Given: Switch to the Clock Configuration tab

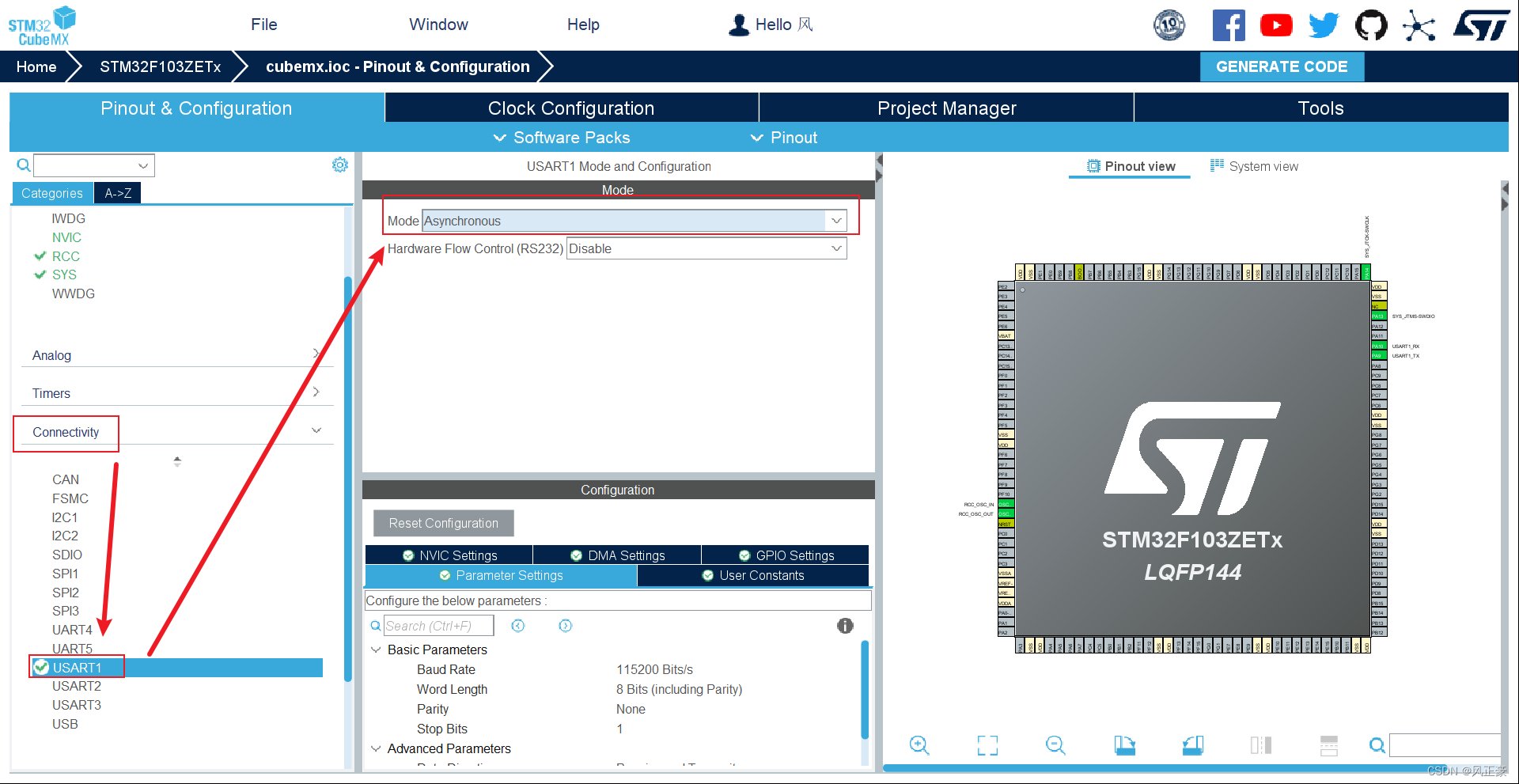Looking at the screenshot, I should click(x=571, y=108).
